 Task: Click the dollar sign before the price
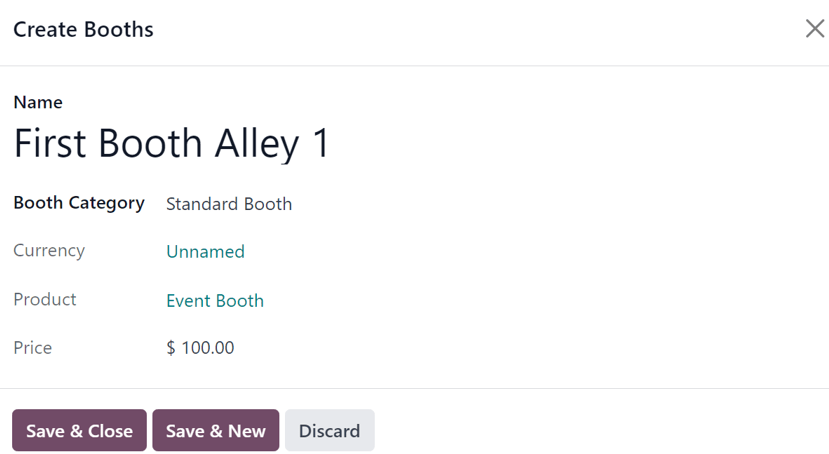click(171, 348)
